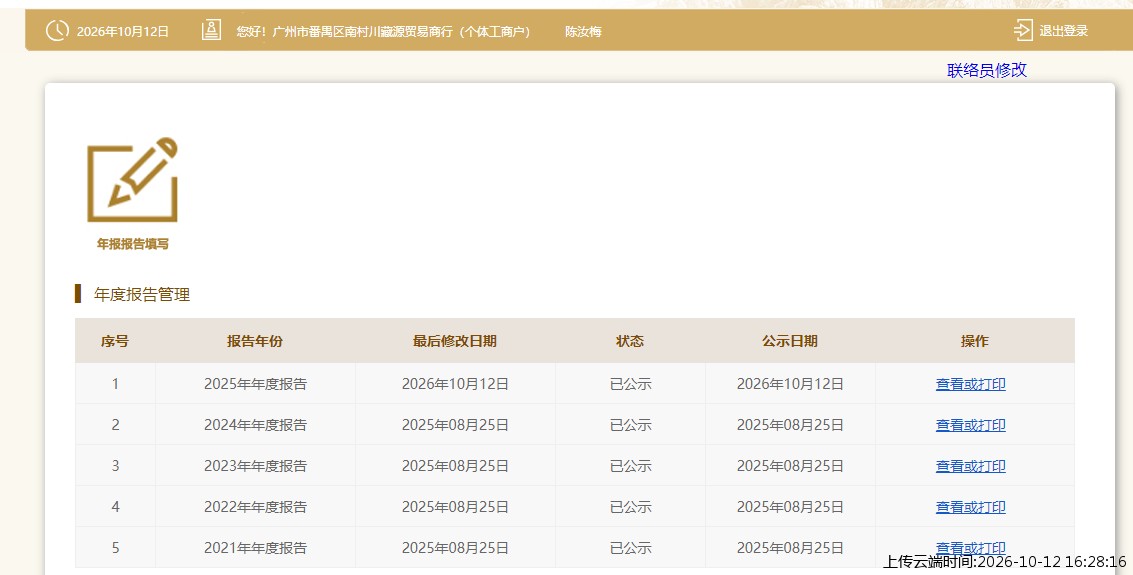This screenshot has width=1133, height=575.
Task: Click publication date in the 2025 report row
Action: coord(790,384)
